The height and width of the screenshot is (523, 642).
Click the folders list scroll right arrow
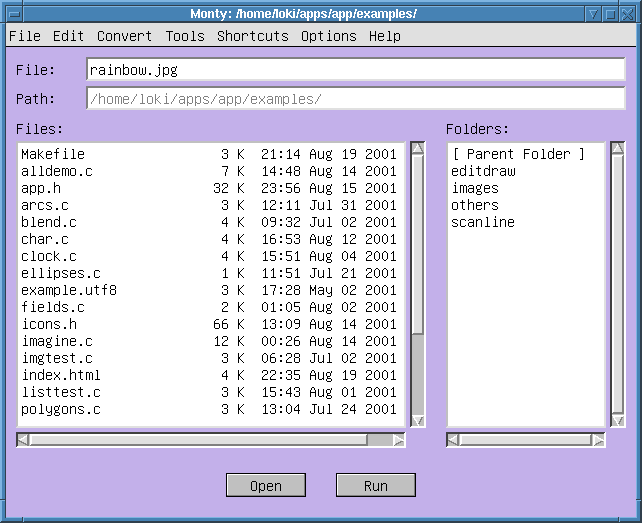tap(598, 440)
